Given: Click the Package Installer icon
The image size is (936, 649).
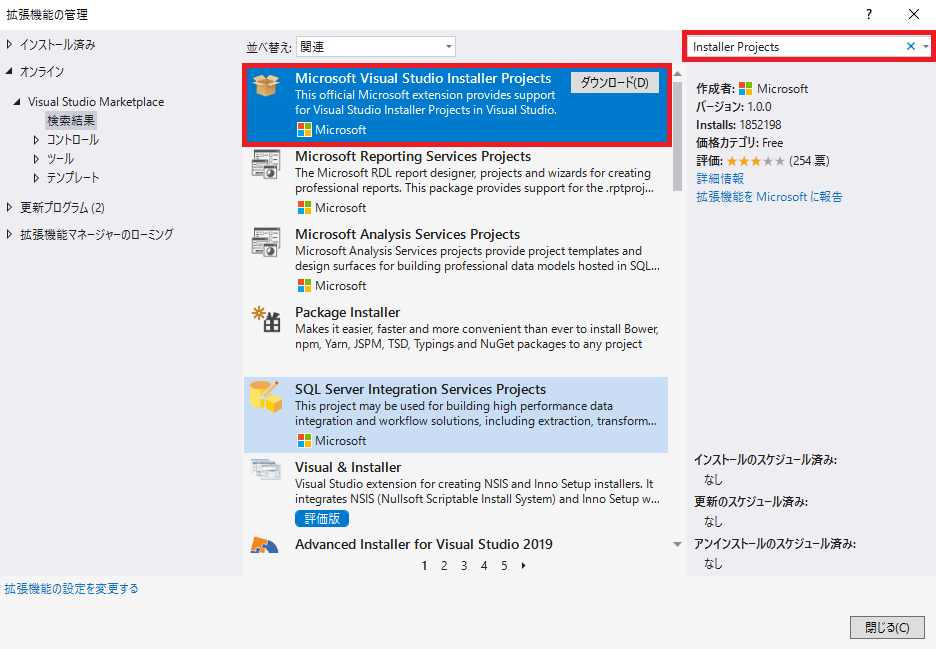Looking at the screenshot, I should tap(266, 319).
